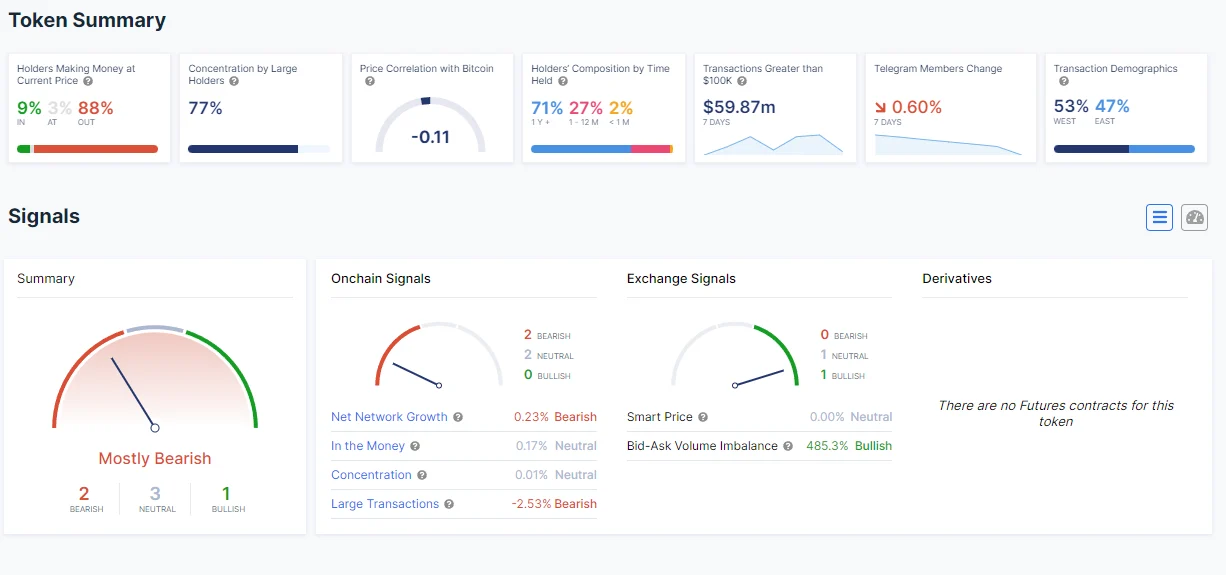Click help icon next to Large Transactions signal
The height and width of the screenshot is (575, 1226).
[449, 504]
